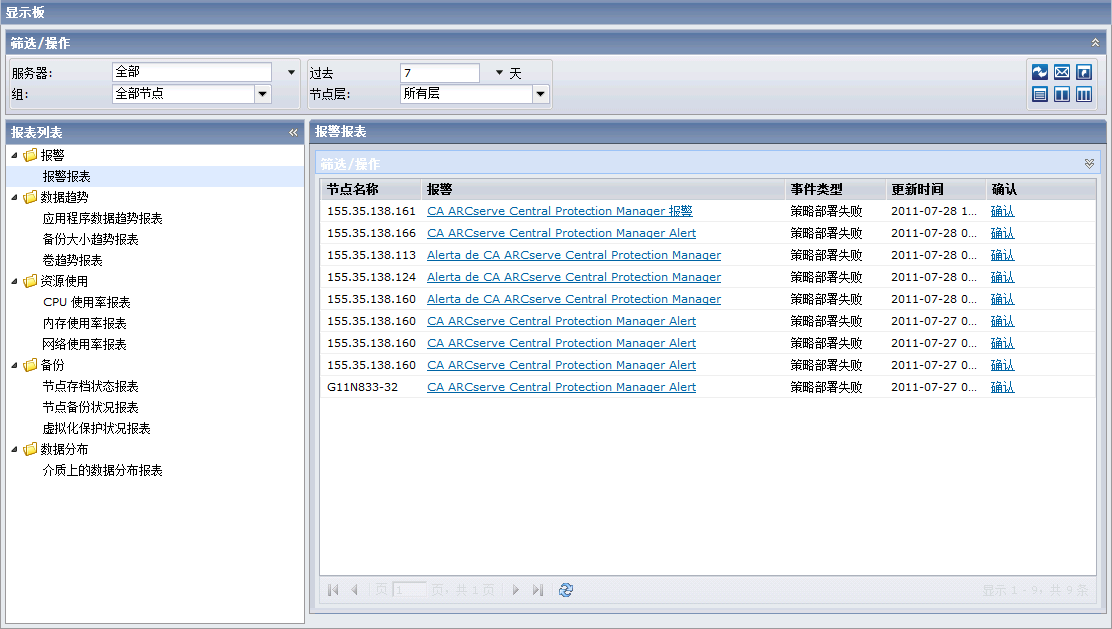Screen dimensions: 1112x629
Task: Open alert link for node 155.35.138.161
Action: 559,211
